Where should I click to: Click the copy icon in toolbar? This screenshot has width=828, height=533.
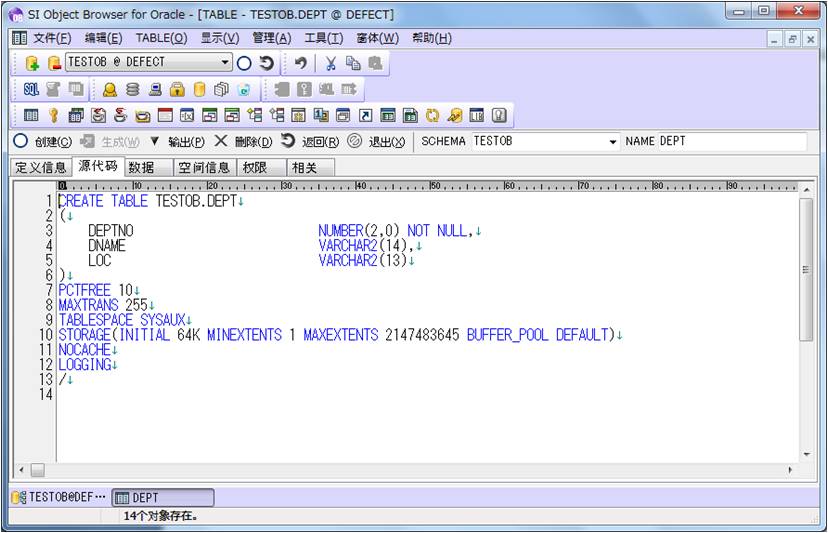click(352, 63)
